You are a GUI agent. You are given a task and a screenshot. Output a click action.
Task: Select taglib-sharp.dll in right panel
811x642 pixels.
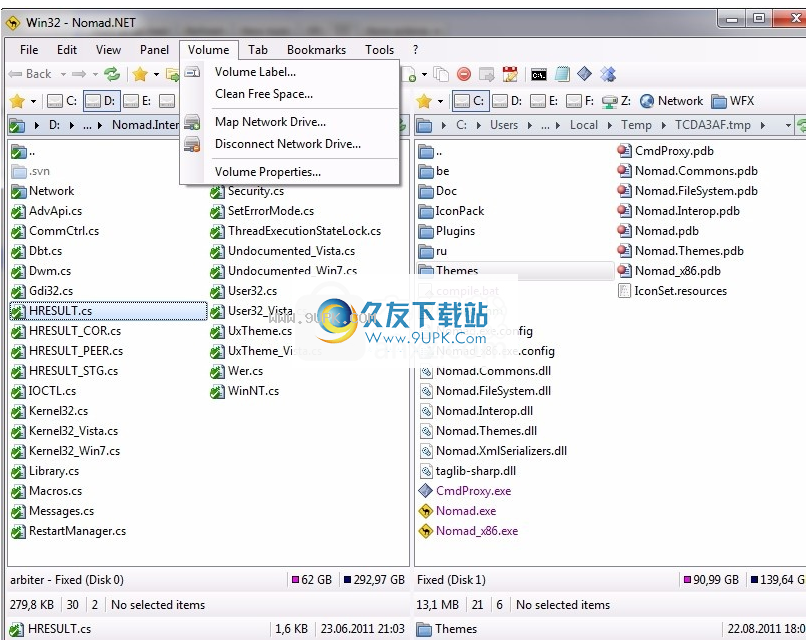click(x=468, y=471)
